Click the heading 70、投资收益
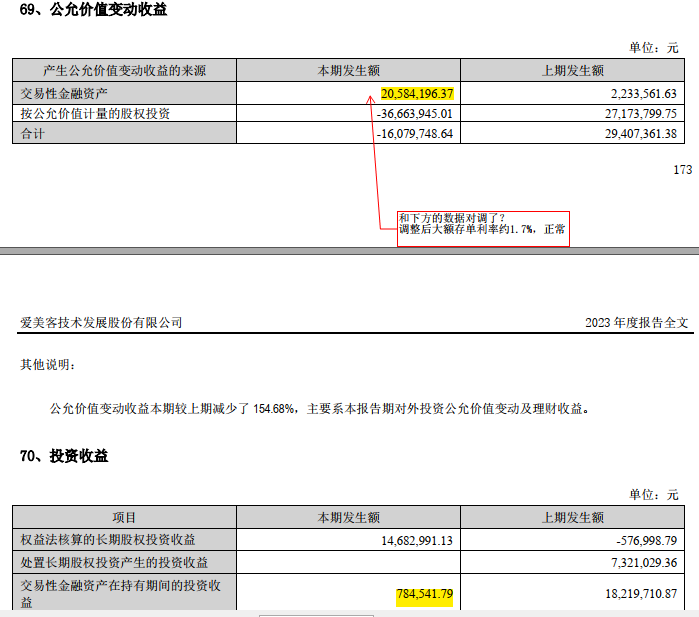The image size is (699, 617). [64, 456]
